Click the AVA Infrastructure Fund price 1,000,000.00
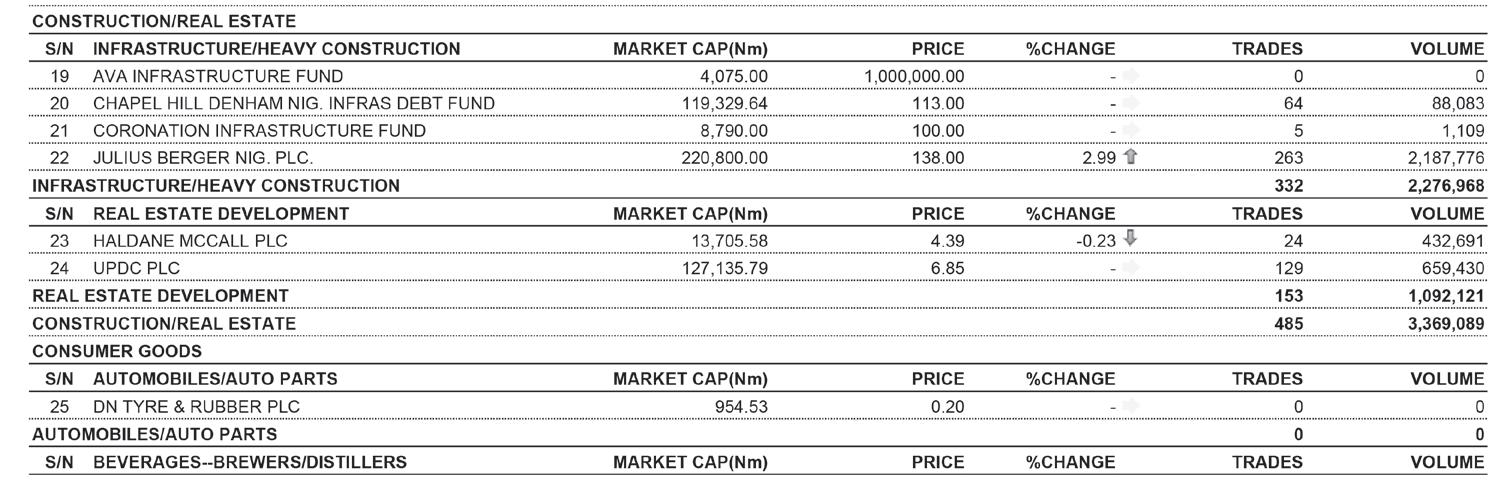This screenshot has height=504, width=1507. pyautogui.click(x=913, y=76)
